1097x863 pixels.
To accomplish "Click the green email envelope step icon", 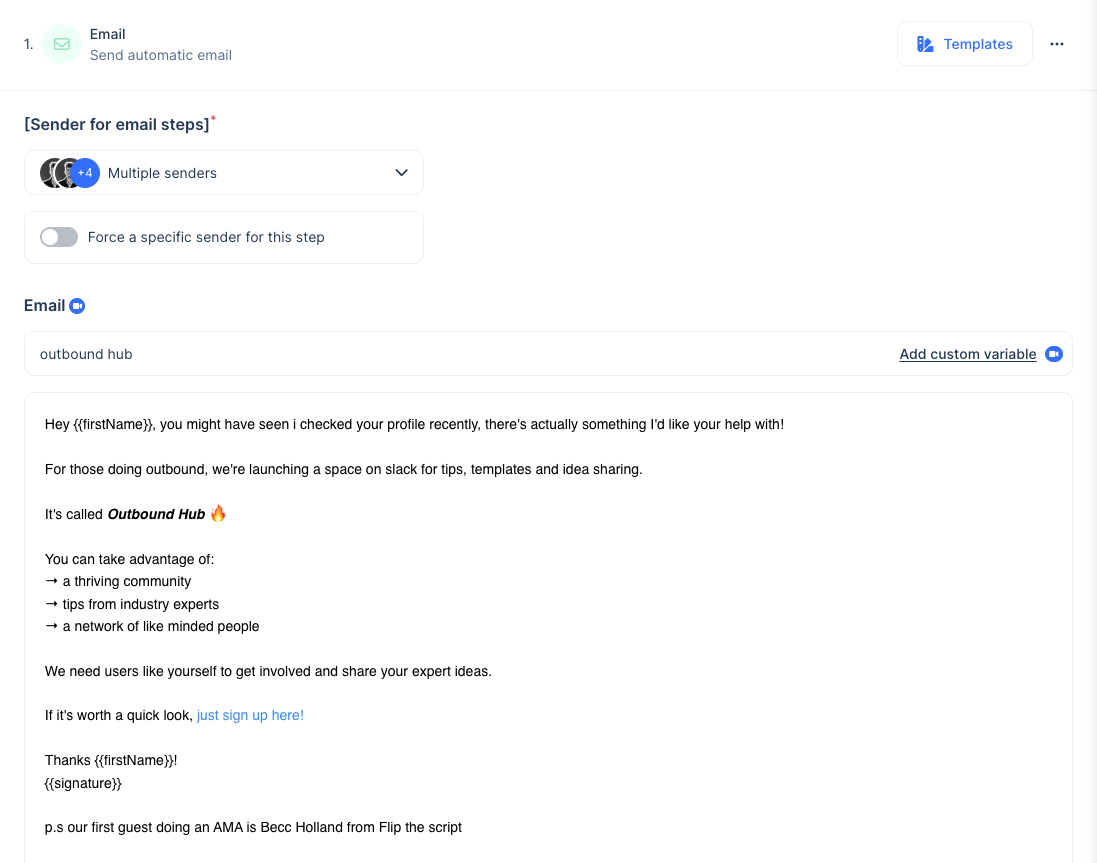I will coord(62,44).
